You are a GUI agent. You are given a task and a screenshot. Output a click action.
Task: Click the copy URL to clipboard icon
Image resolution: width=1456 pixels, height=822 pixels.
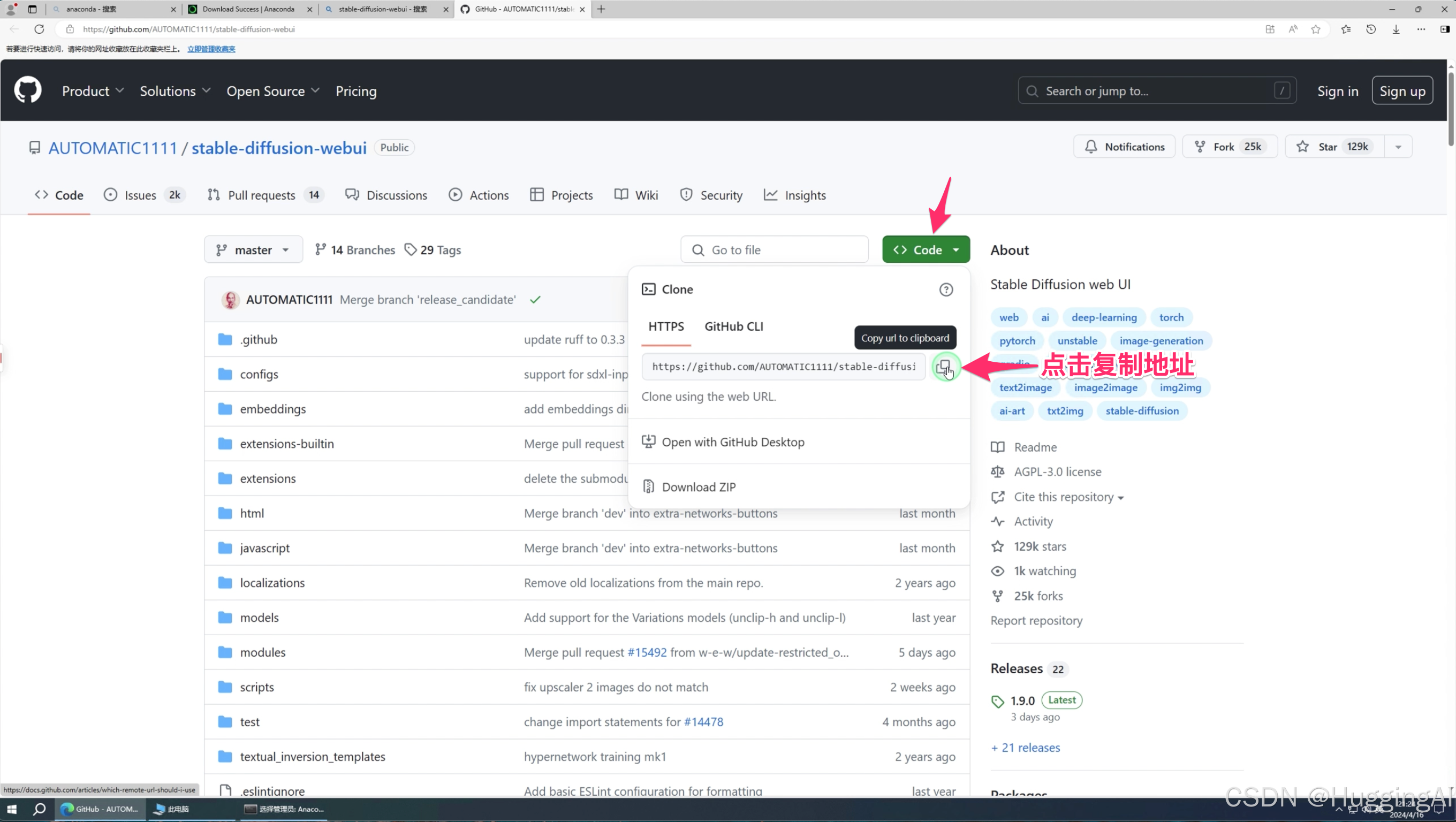pyautogui.click(x=944, y=367)
